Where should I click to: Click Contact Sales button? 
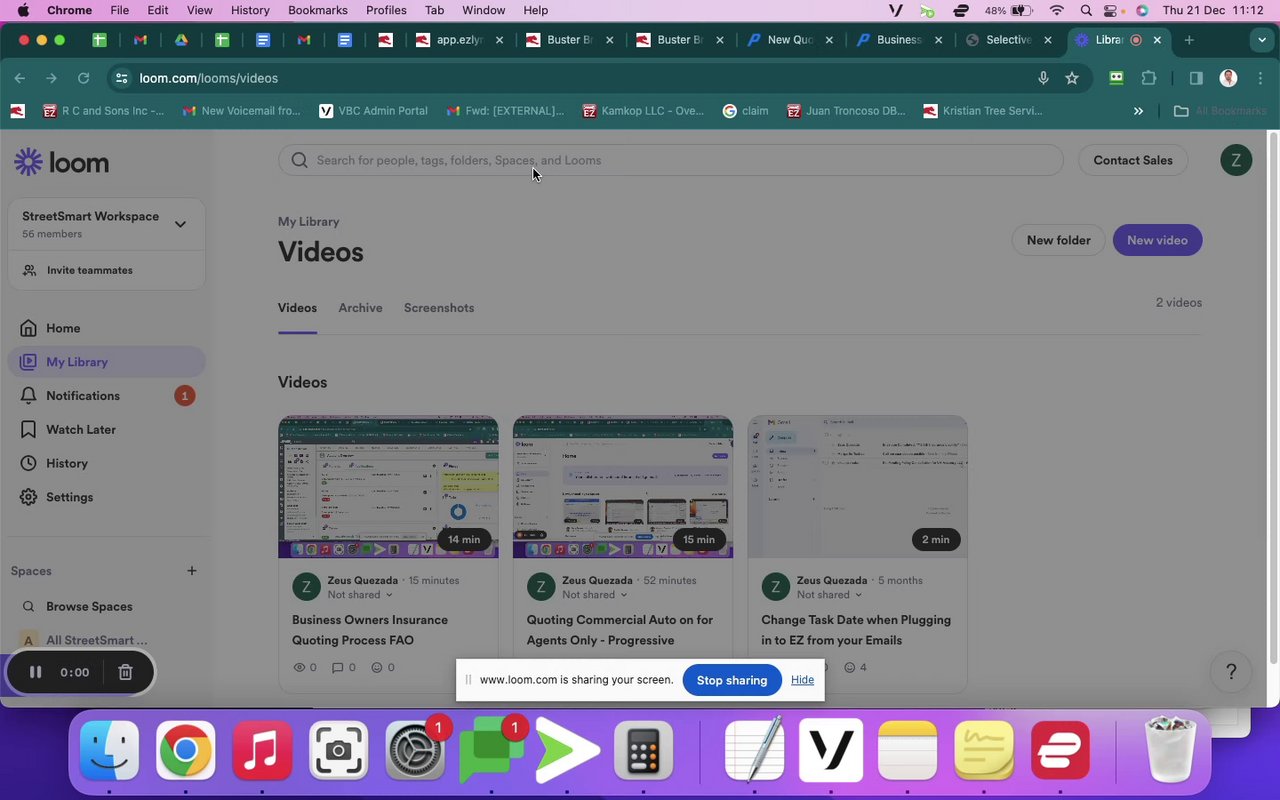[1133, 160]
